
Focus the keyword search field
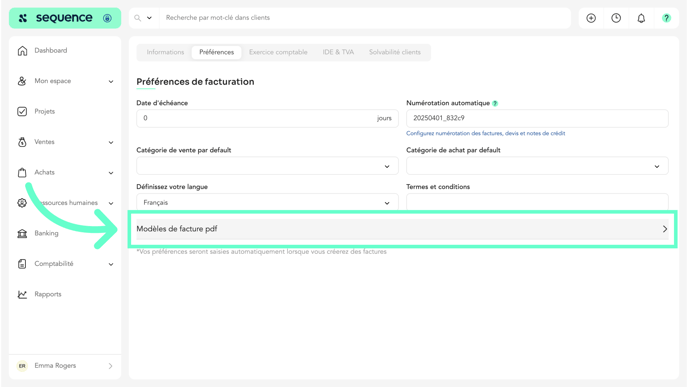[364, 18]
